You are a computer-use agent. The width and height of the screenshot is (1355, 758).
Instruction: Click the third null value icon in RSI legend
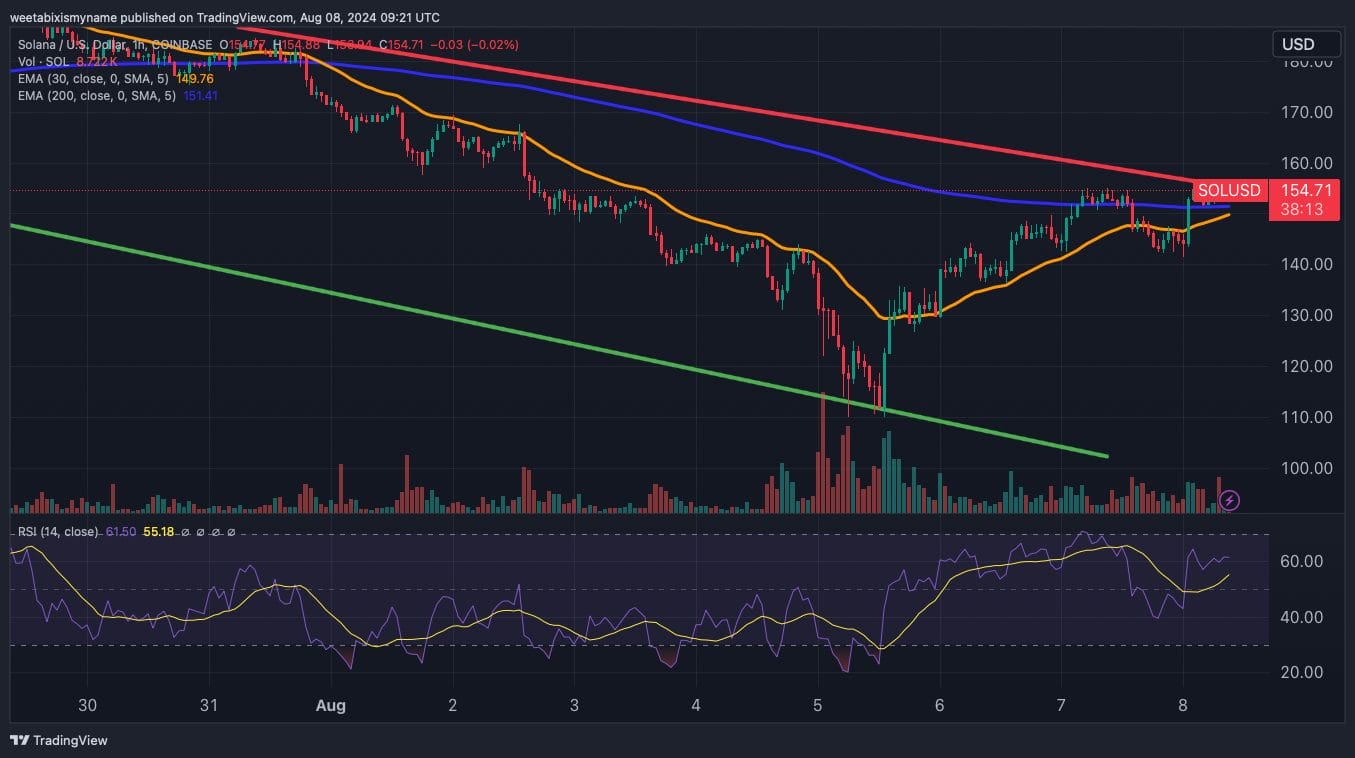215,532
